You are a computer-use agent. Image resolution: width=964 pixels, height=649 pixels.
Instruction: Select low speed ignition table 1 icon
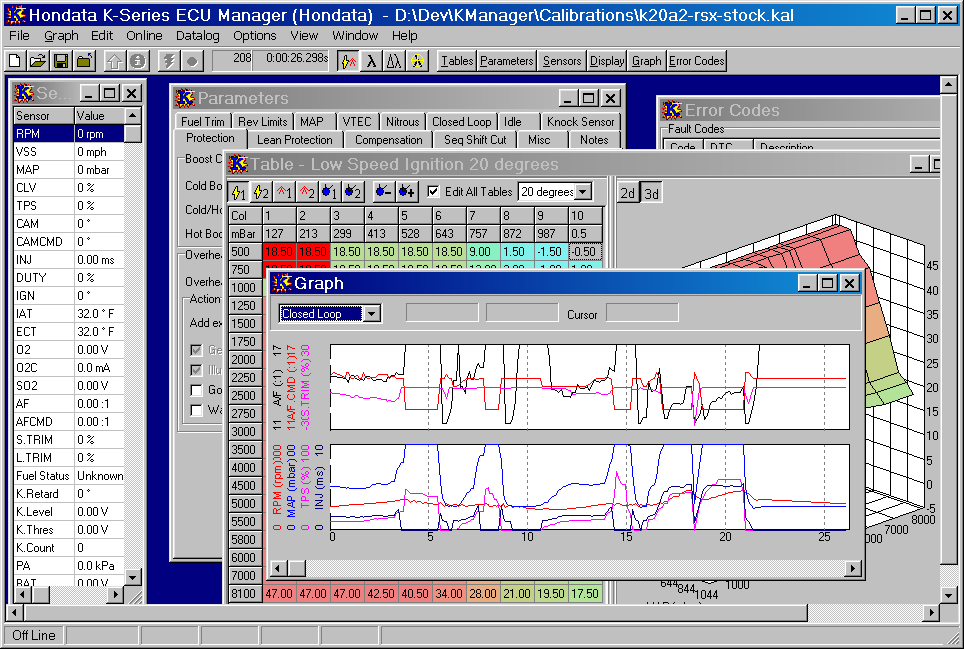[x=239, y=192]
